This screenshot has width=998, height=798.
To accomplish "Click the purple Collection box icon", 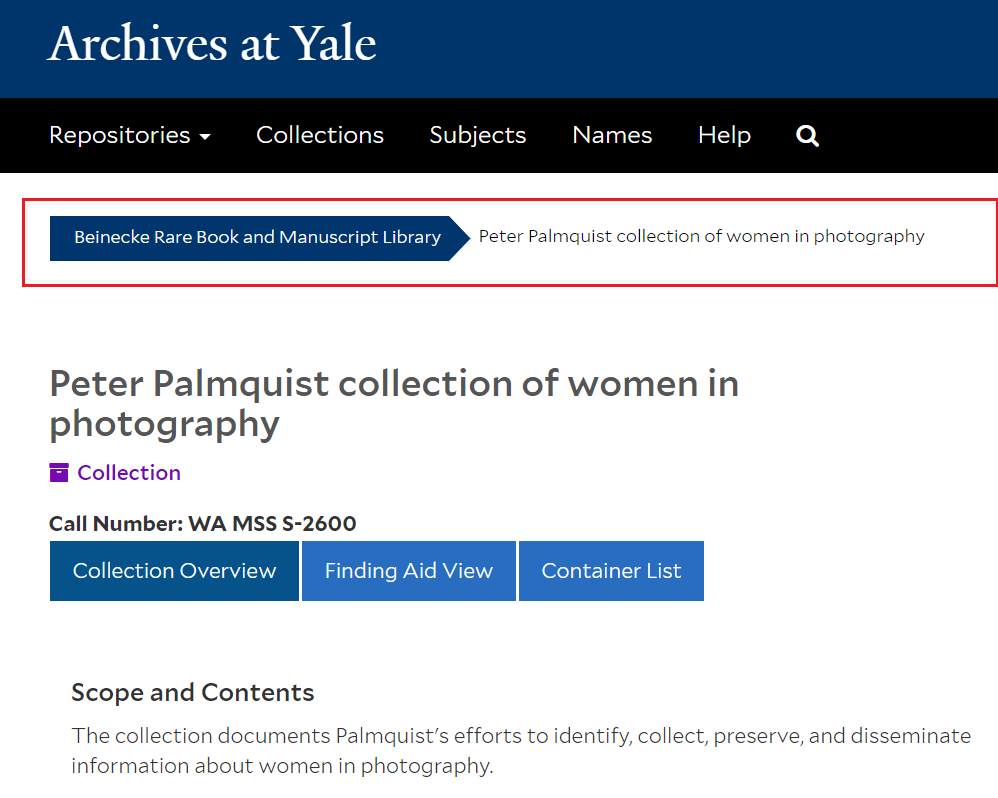I will pyautogui.click(x=59, y=473).
